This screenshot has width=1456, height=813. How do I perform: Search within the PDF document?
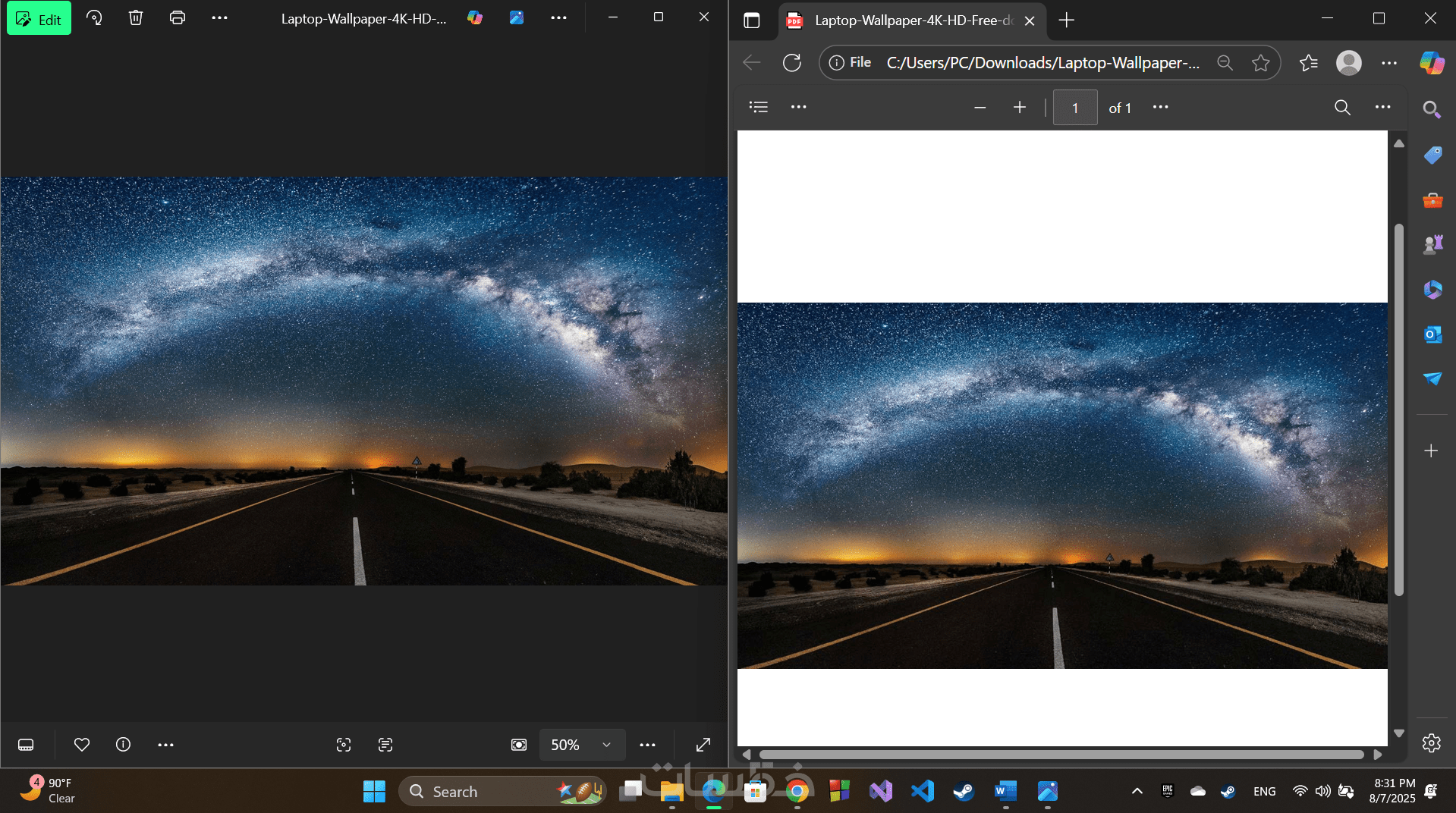click(x=1342, y=107)
